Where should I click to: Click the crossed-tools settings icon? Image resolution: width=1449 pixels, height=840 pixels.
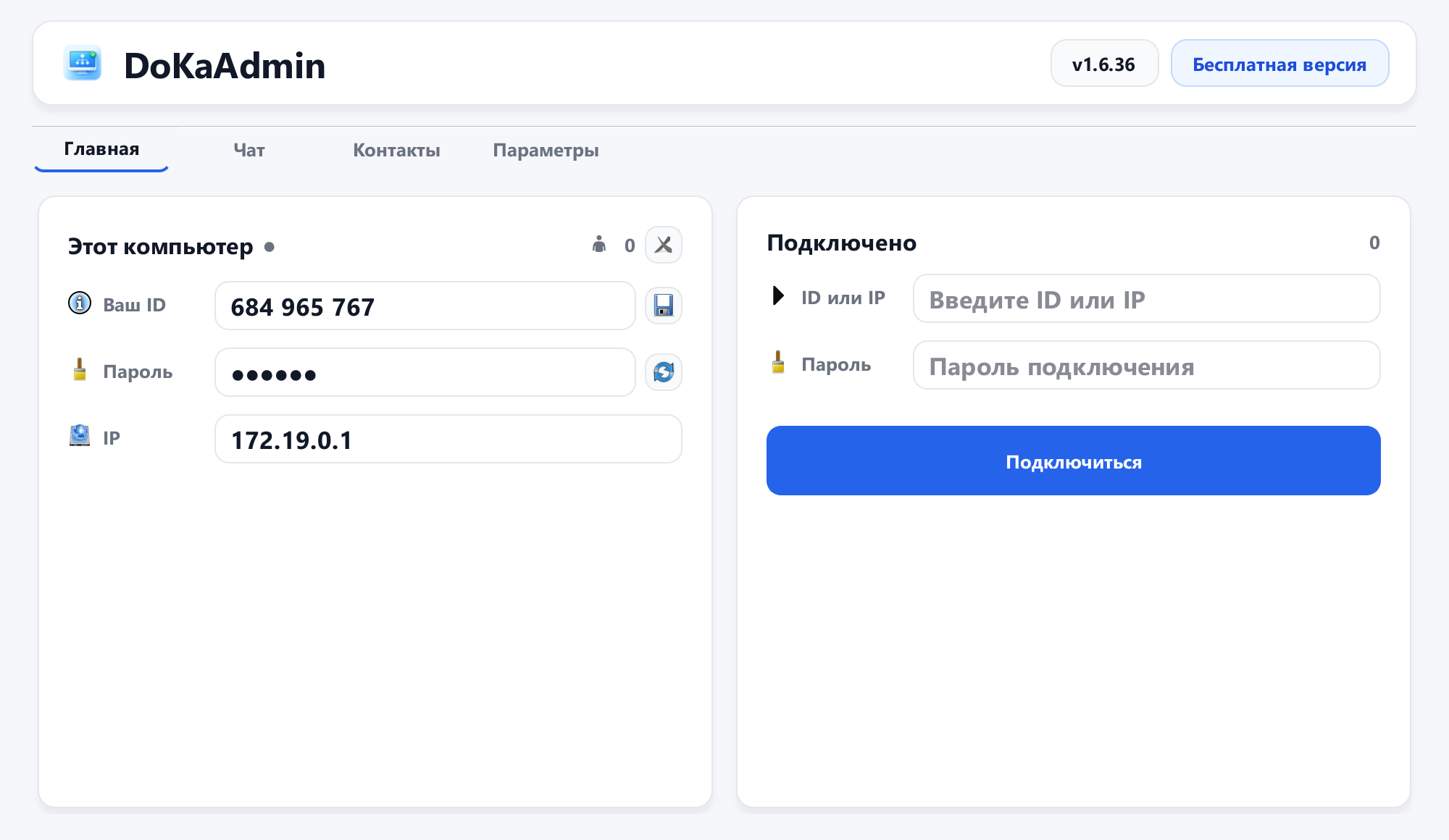(x=664, y=245)
